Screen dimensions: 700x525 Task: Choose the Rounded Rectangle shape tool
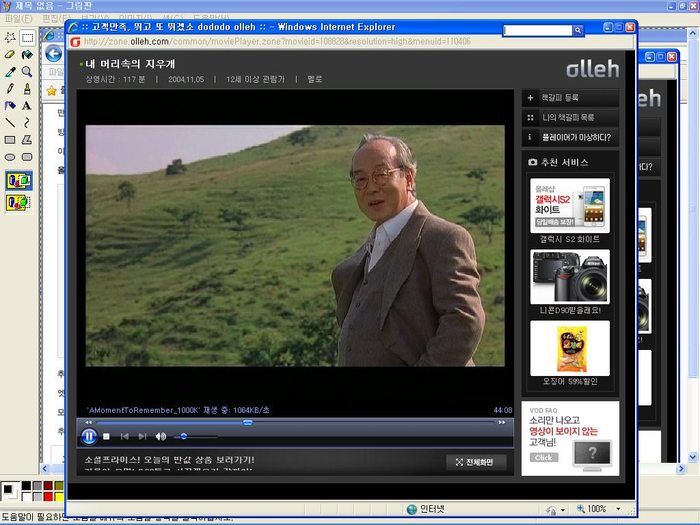point(27,157)
